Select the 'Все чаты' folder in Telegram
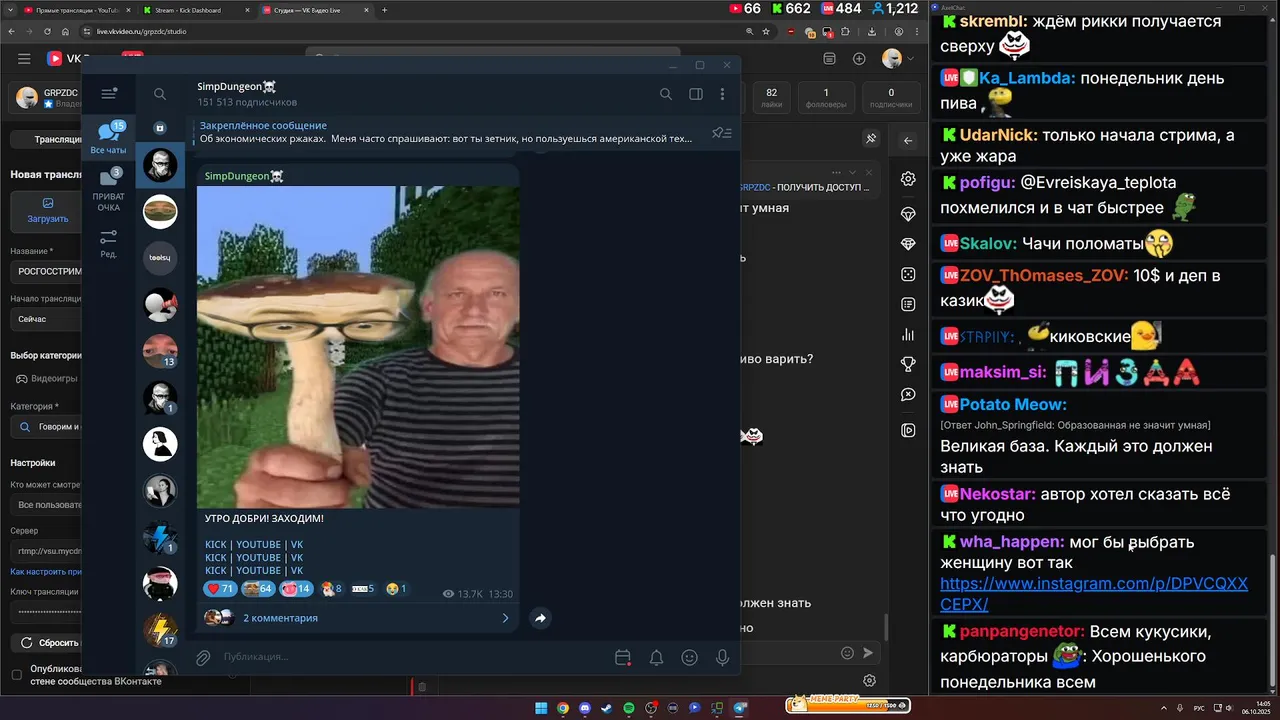Image resolution: width=1280 pixels, height=720 pixels. [x=109, y=138]
